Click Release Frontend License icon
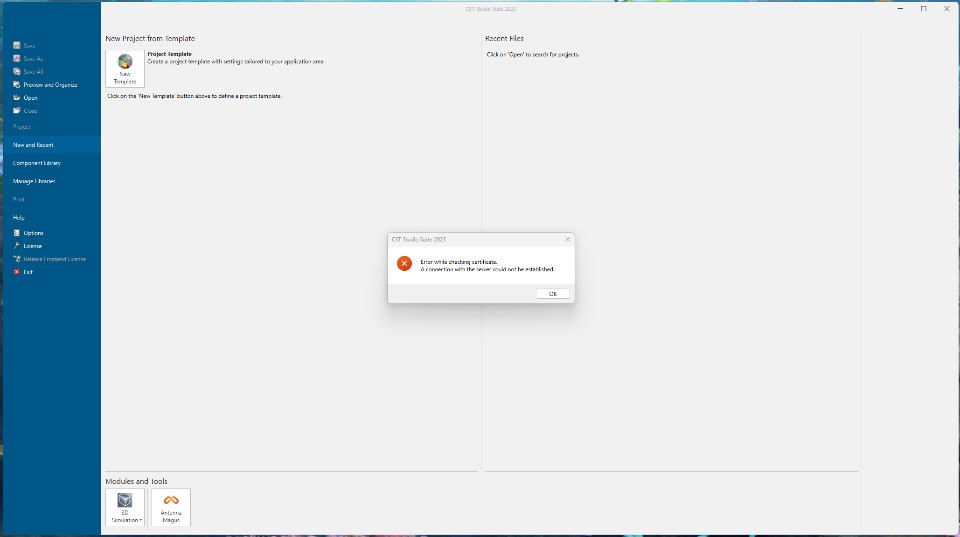The height and width of the screenshot is (537, 960). [x=17, y=259]
